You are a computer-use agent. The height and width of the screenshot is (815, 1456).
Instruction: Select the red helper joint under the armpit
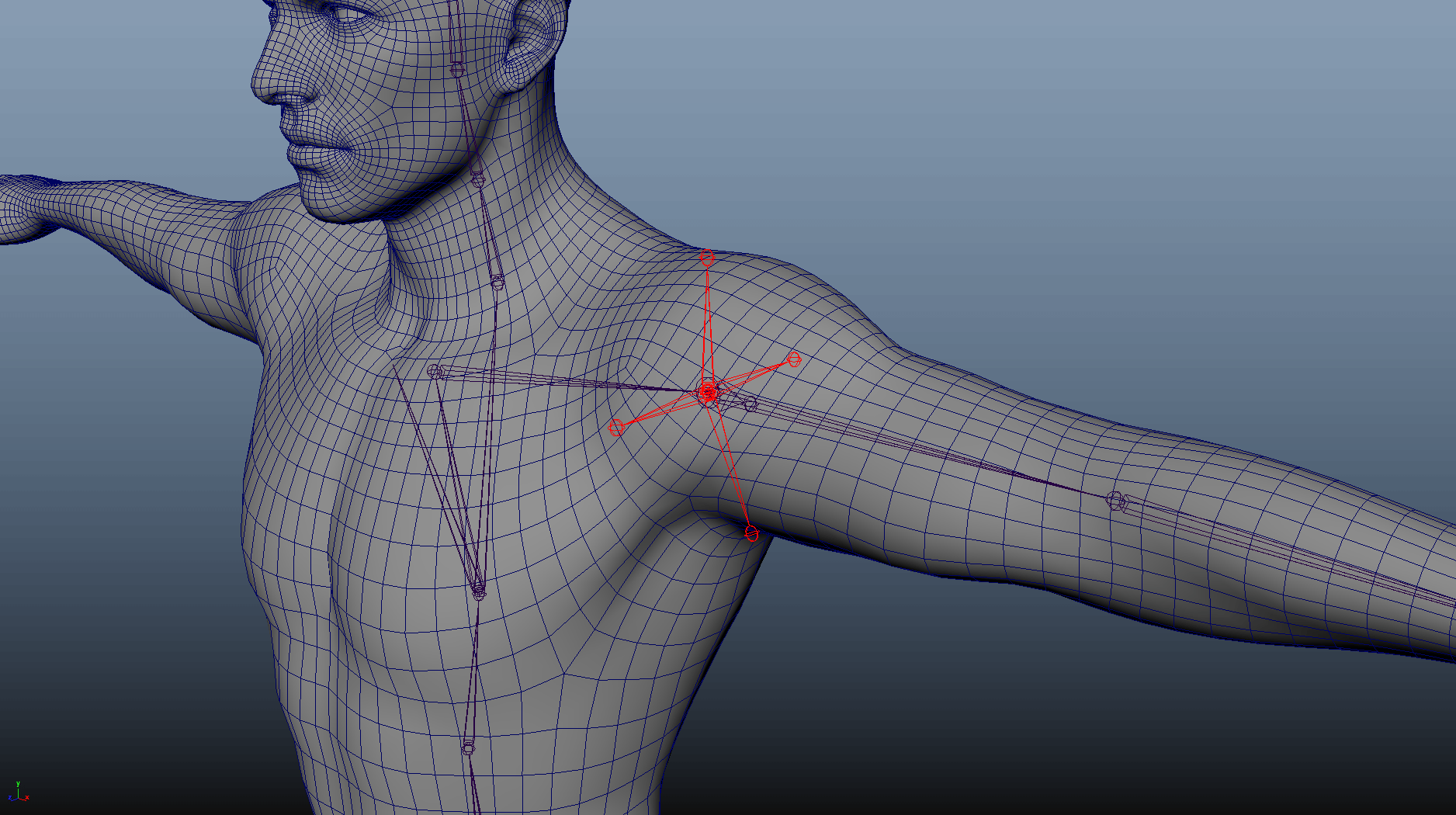(x=751, y=532)
